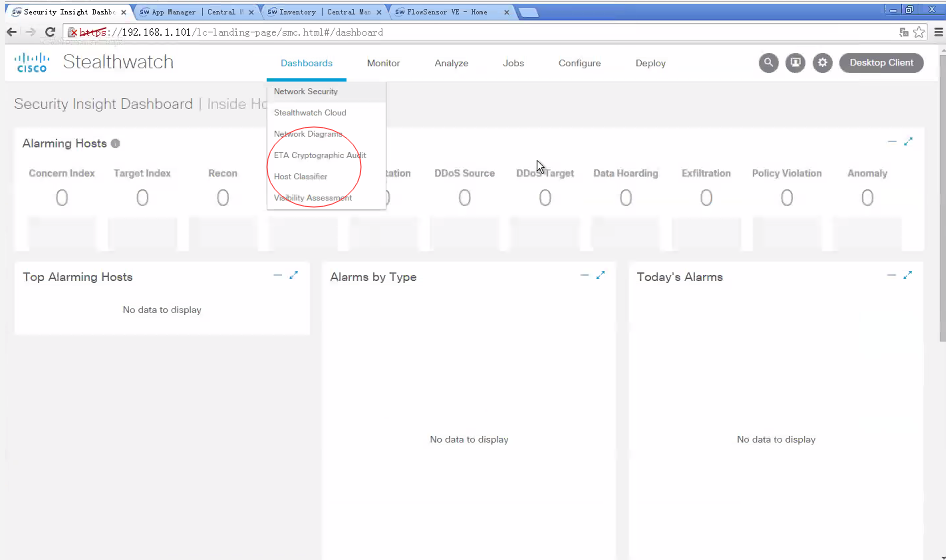Click the Data Hoarding count
Viewport: 946px width, 560px height.
point(626,198)
